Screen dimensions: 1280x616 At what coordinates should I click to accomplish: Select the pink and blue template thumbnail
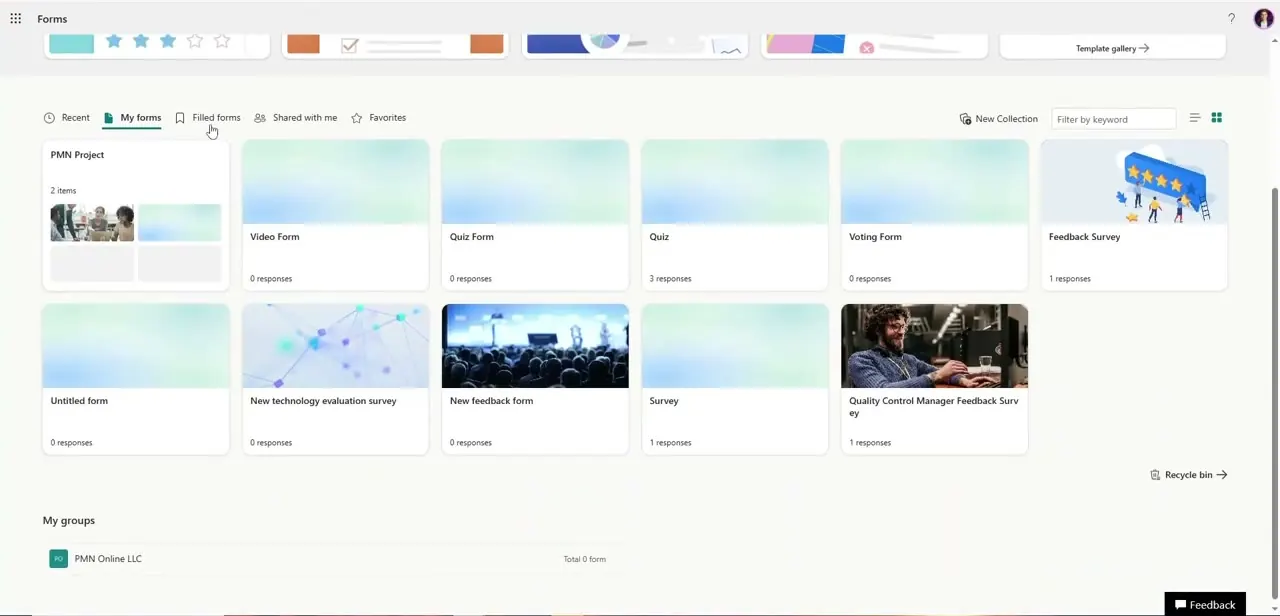[x=874, y=45]
